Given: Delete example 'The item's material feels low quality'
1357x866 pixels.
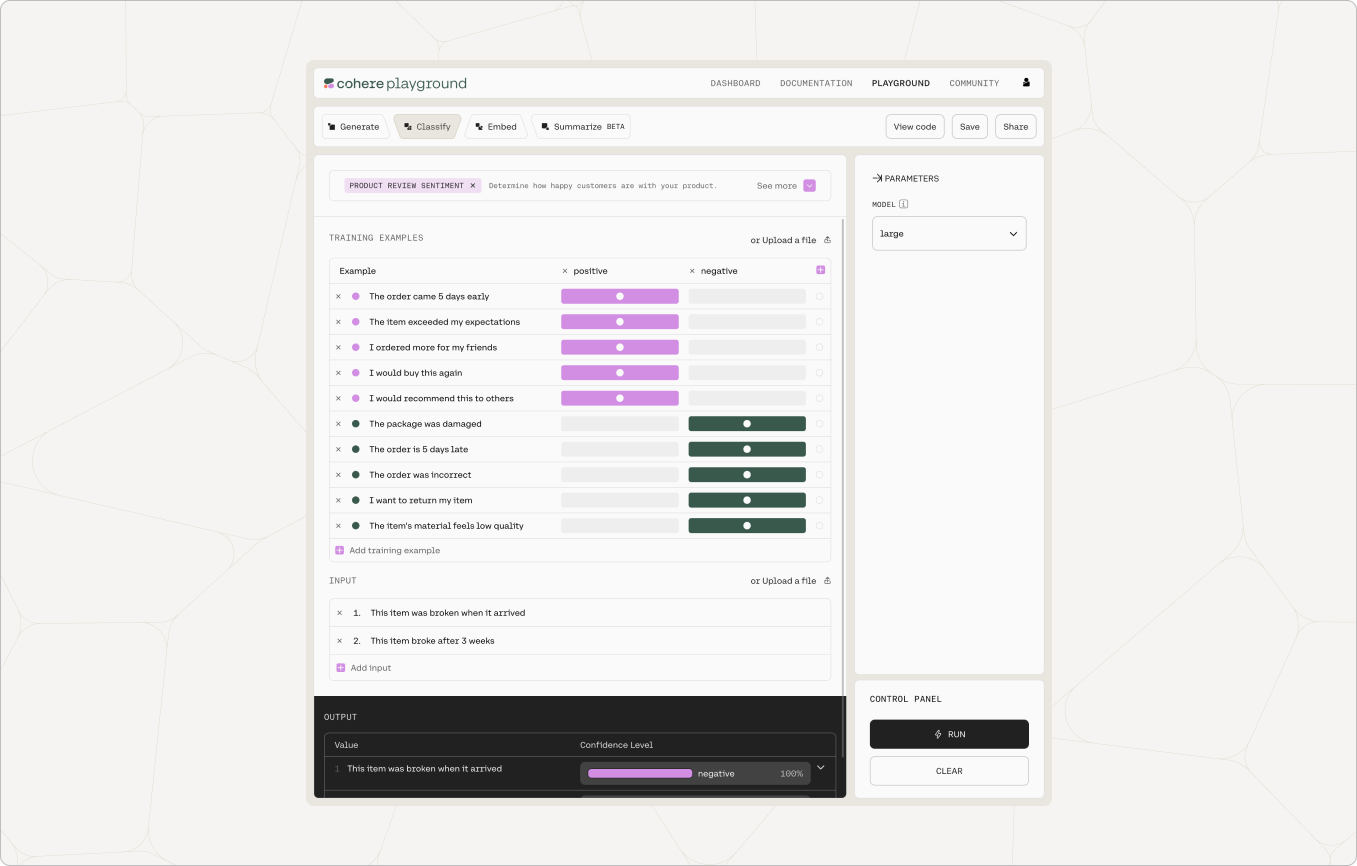Looking at the screenshot, I should coord(338,526).
